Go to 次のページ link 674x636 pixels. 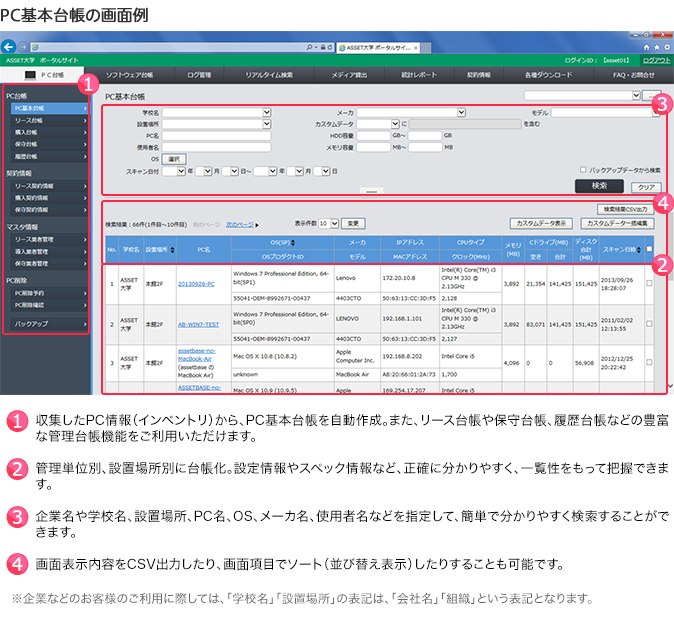click(240, 225)
